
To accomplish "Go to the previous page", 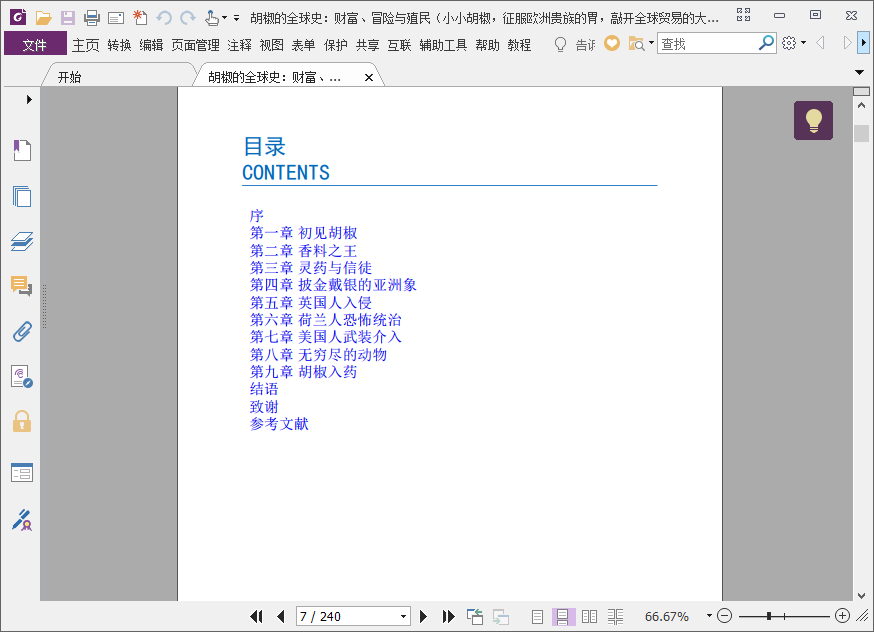I will (x=280, y=616).
